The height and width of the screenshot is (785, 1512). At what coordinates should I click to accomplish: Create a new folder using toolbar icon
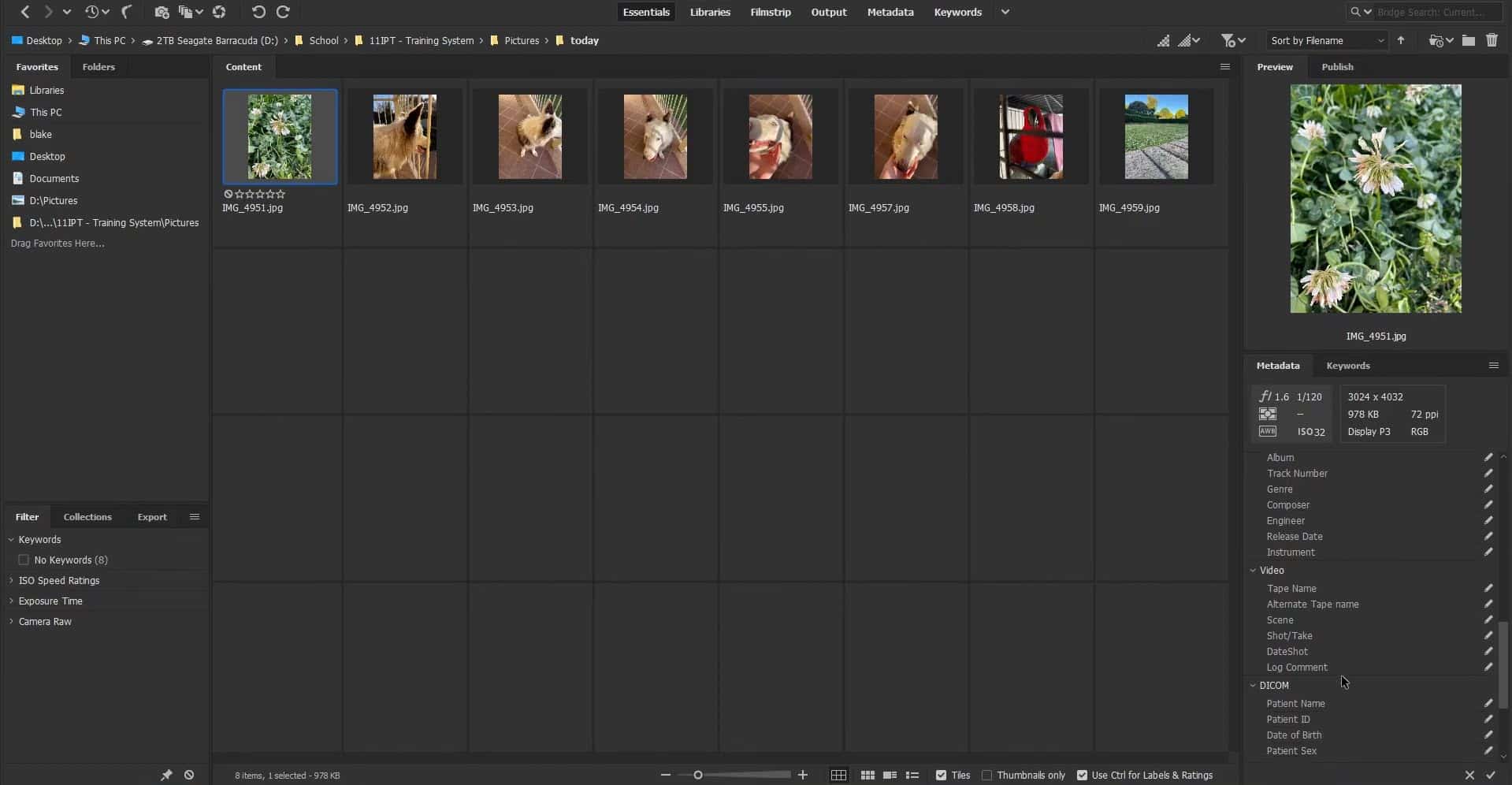(1469, 40)
